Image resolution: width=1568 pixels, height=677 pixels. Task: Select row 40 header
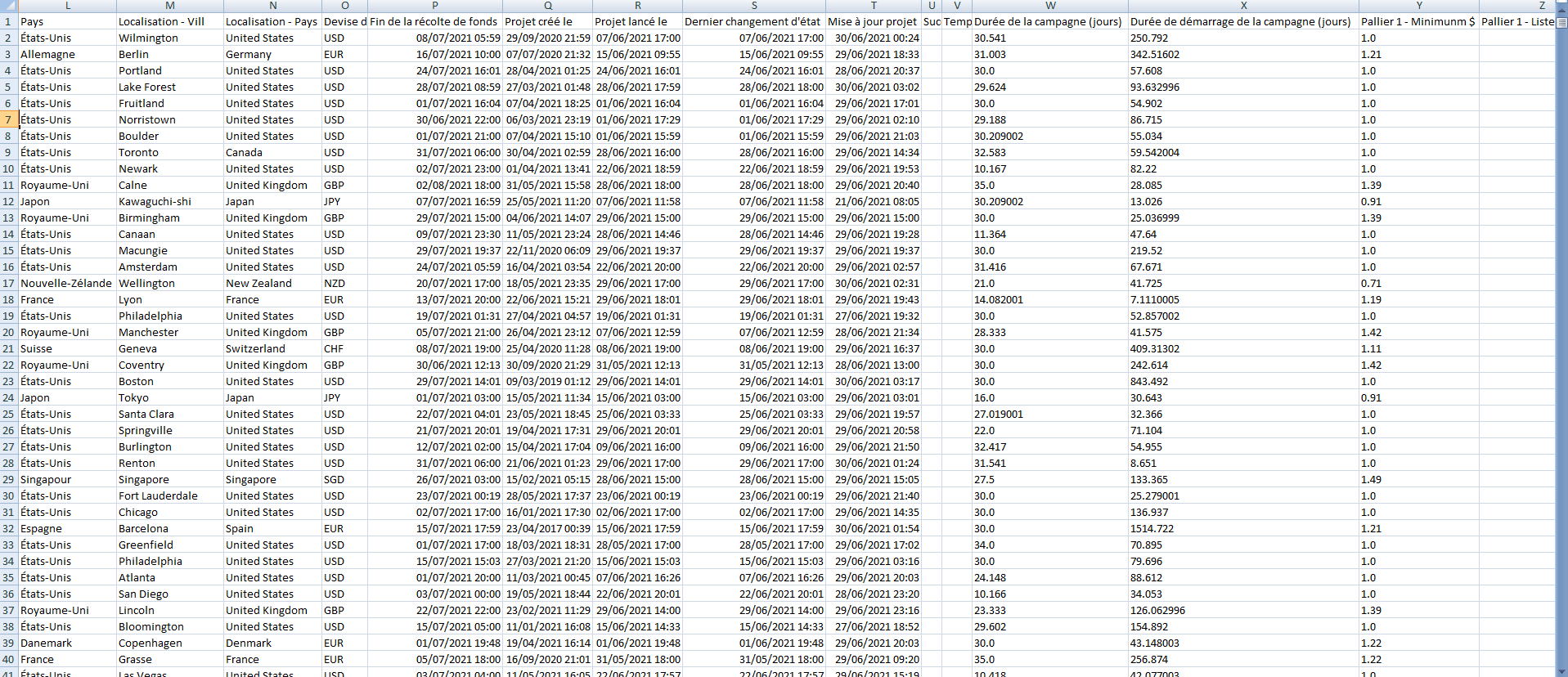click(9, 659)
